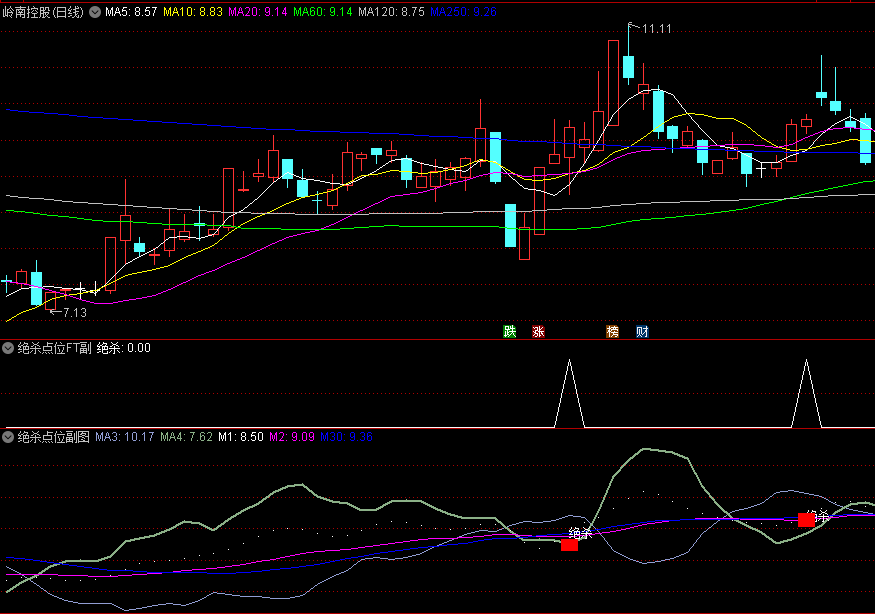
Task: Click the 7.13 low price marker
Action: pos(72,313)
